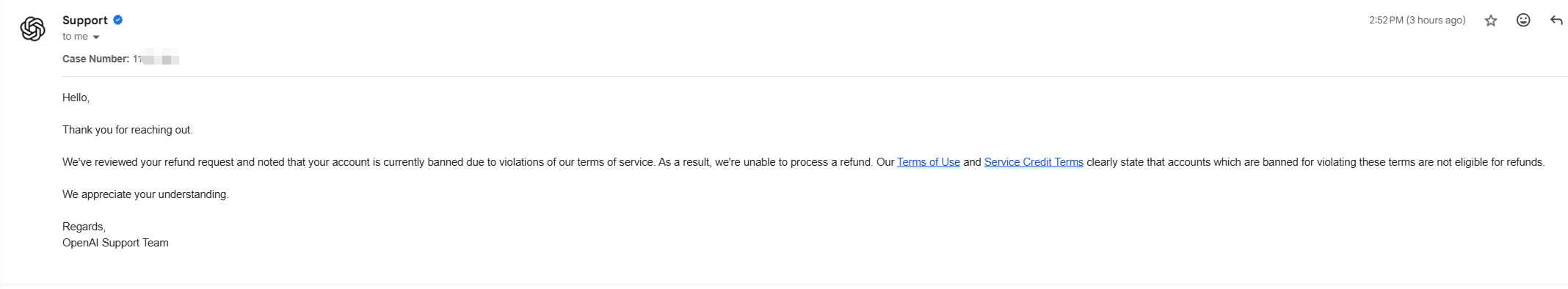Click 'We appreciate your understanding' line
1568x289 pixels.
(x=145, y=194)
